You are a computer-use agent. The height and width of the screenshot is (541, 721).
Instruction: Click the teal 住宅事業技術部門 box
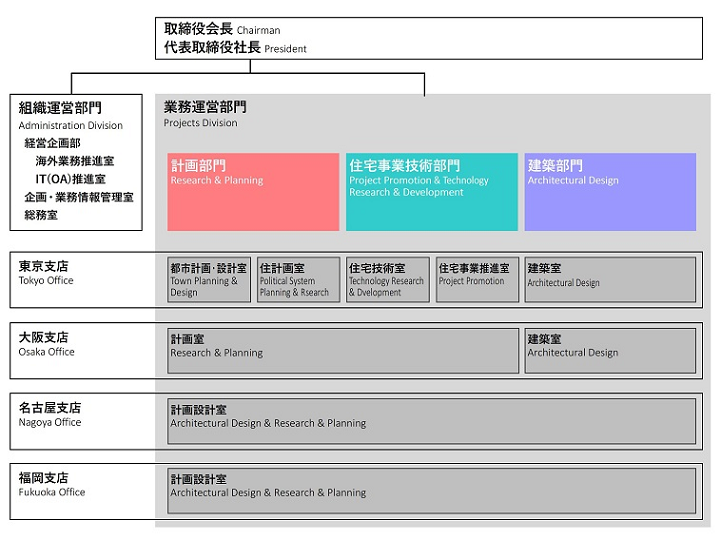432,192
